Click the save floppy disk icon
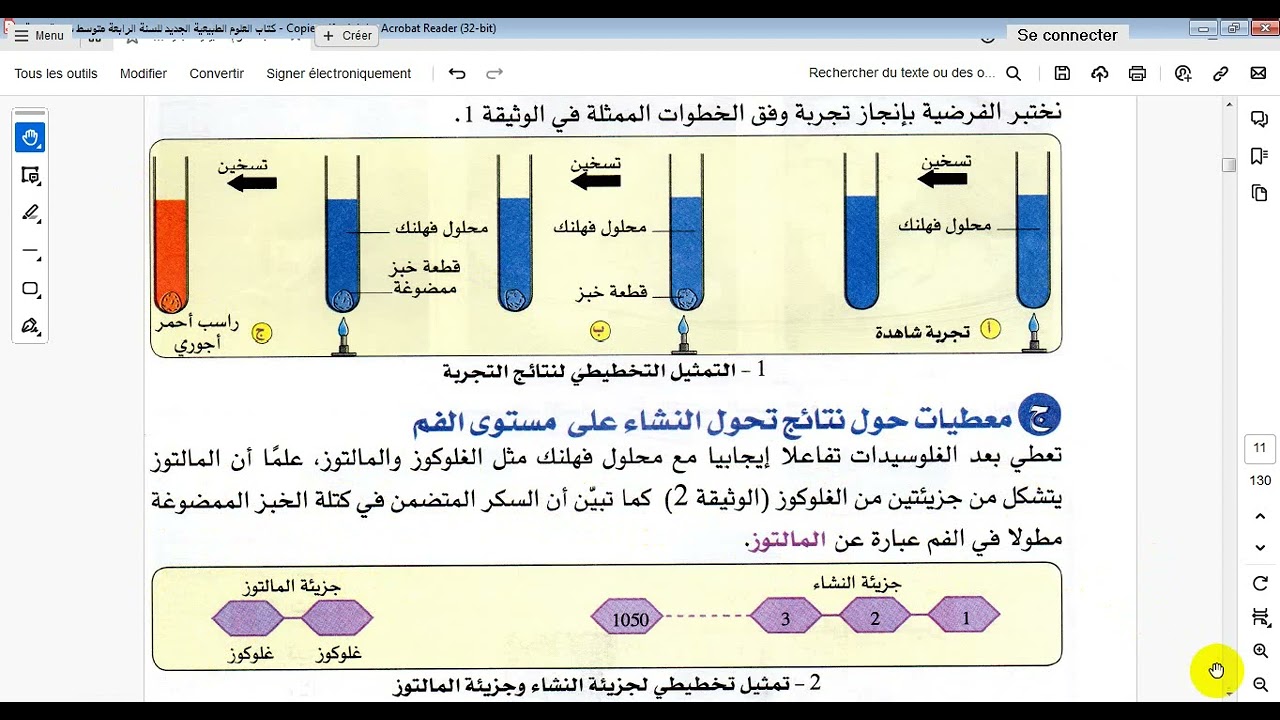Screen dimensions: 1280x720 [x=1062, y=74]
